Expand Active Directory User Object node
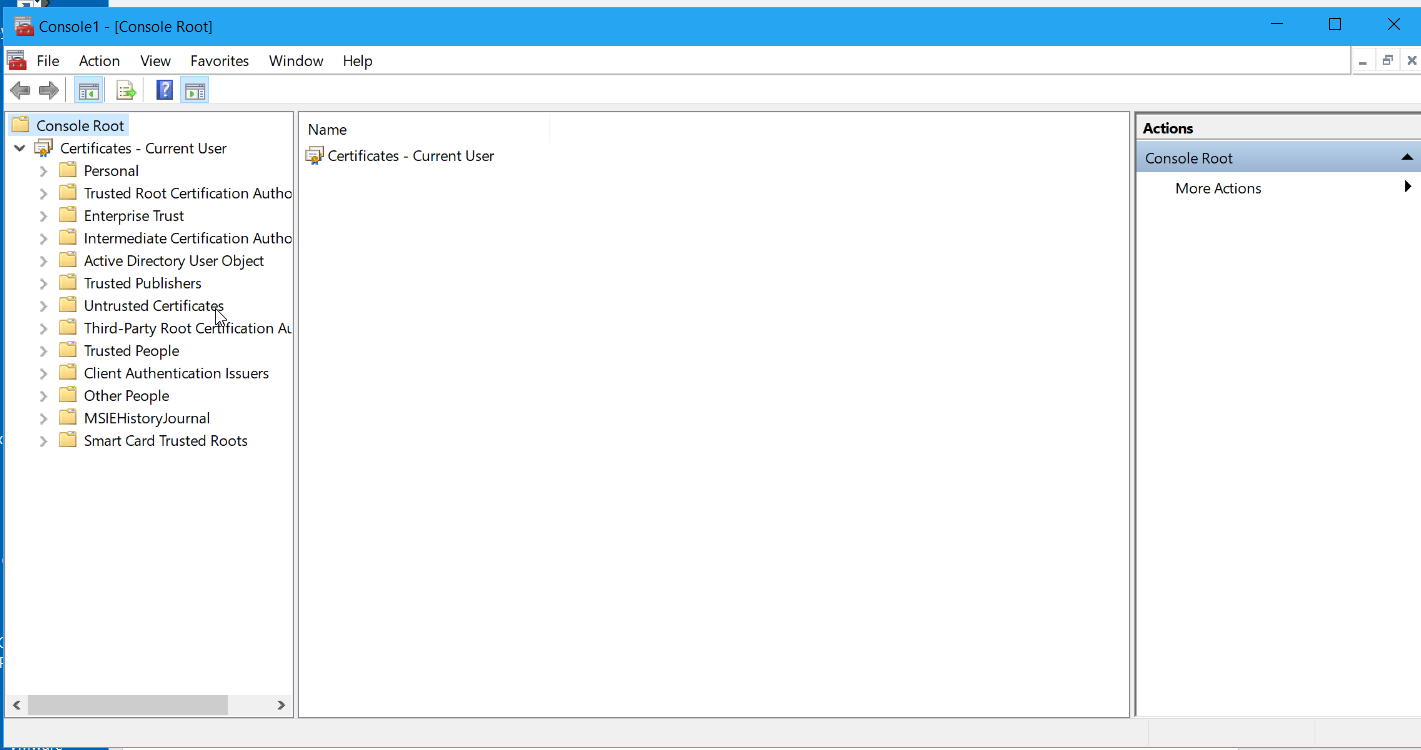This screenshot has width=1421, height=750. 43,261
